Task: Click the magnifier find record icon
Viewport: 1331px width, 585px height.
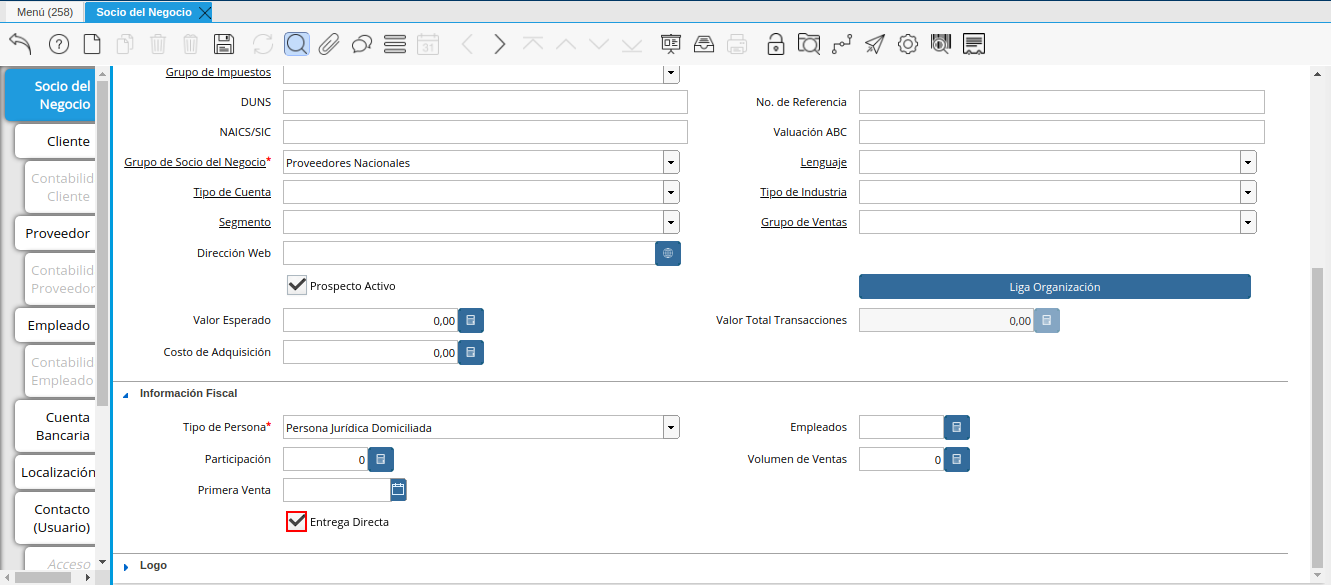Action: [296, 44]
